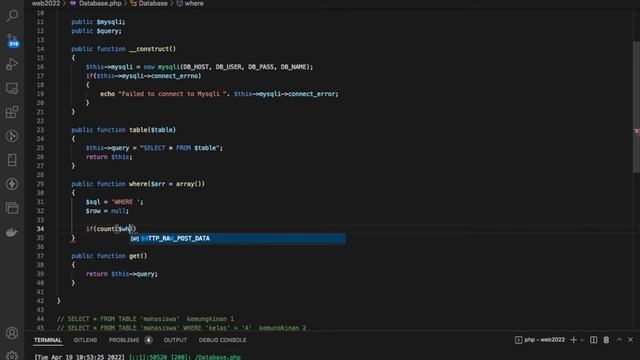Switch to the PROBLEMS tab
Viewport: 640px width, 360px height.
[124, 340]
